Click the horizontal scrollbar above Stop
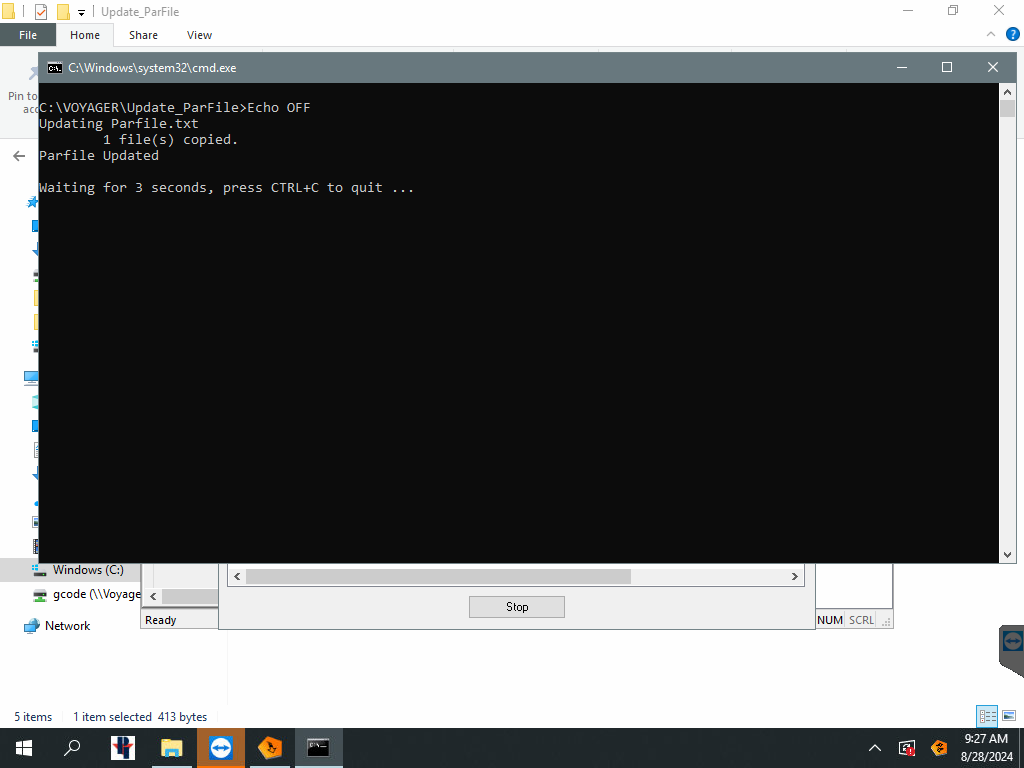The width and height of the screenshot is (1024, 768). pos(438,577)
